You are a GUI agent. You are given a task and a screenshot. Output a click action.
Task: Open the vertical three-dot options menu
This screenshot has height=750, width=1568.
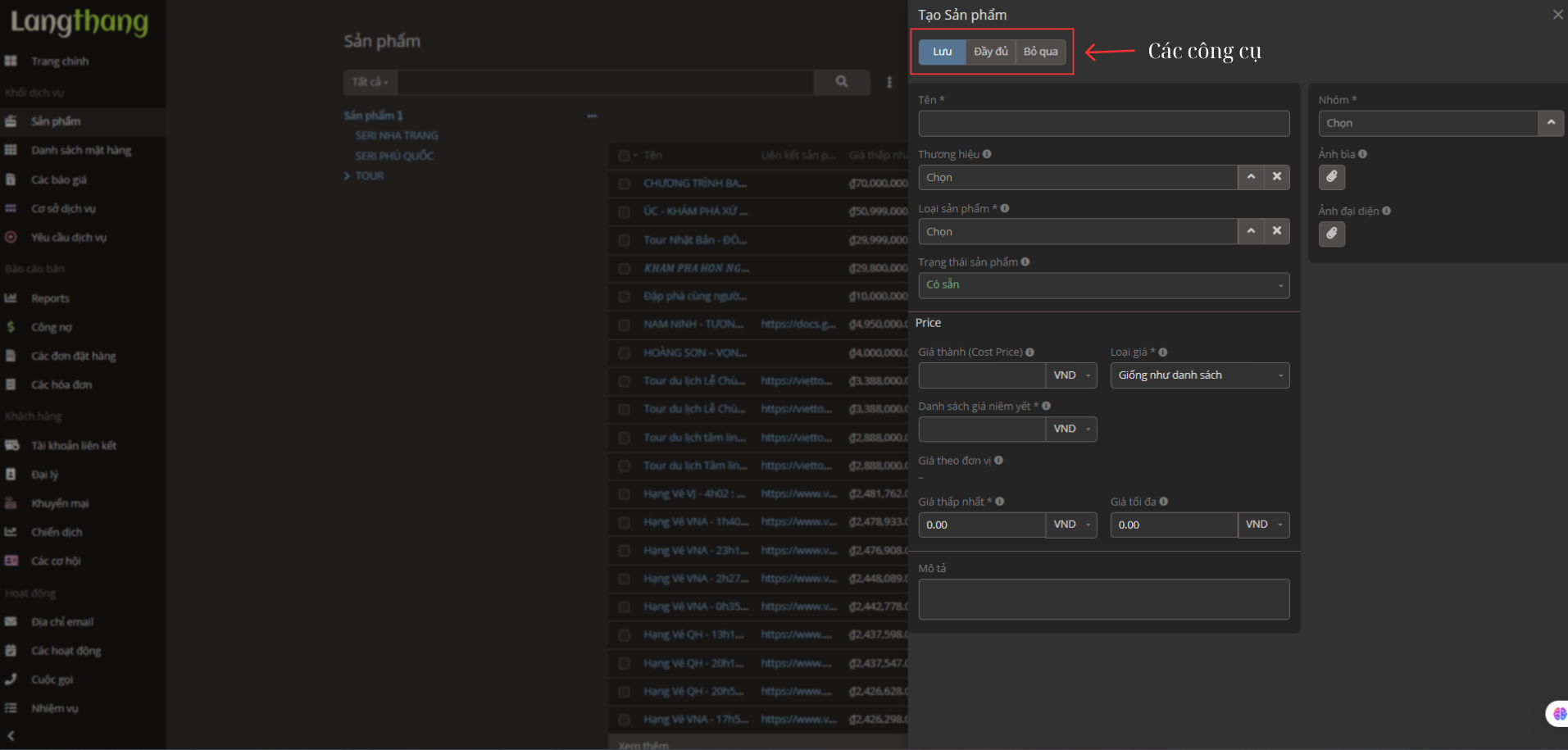[889, 82]
